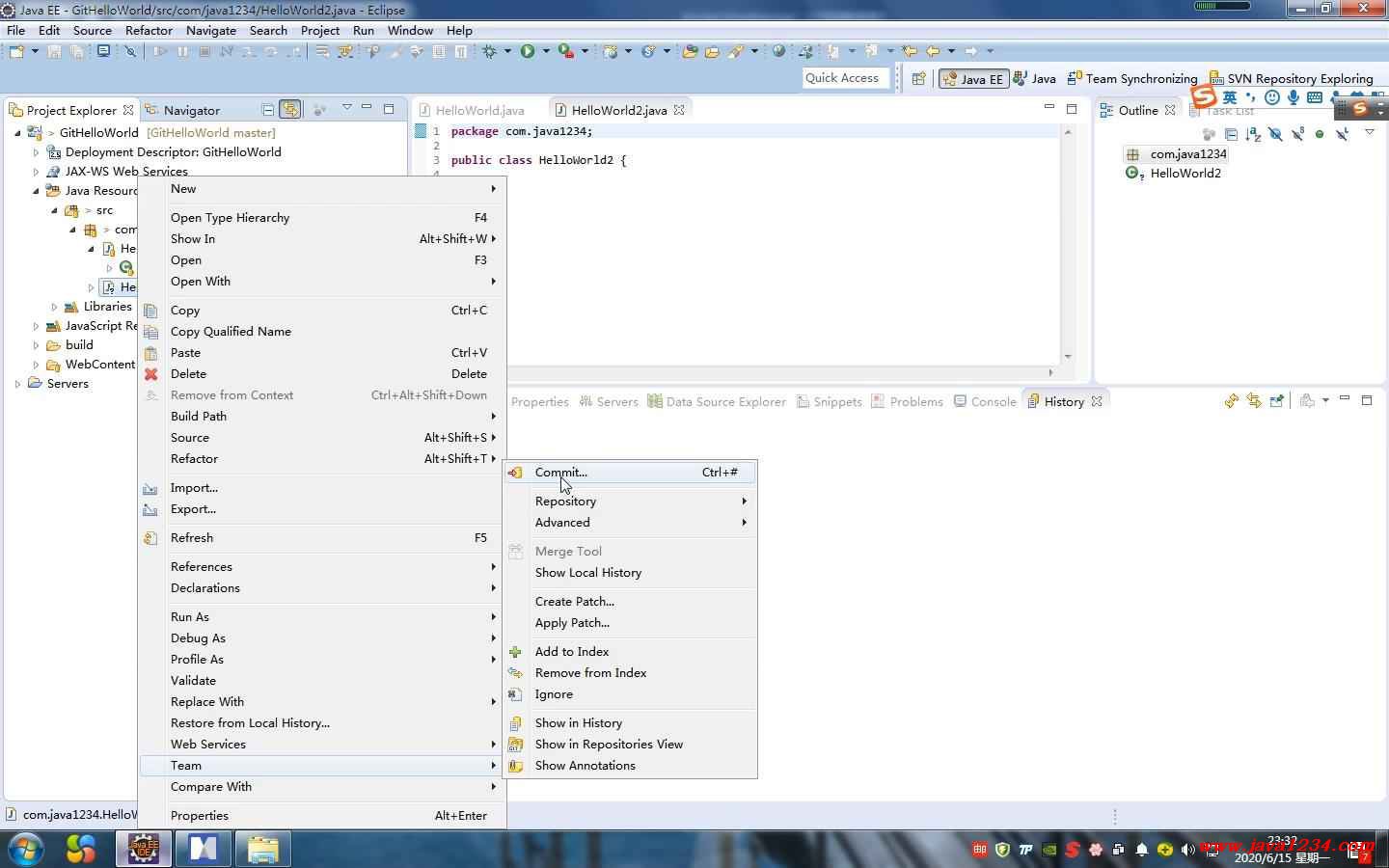Switch to the Console tab
The height and width of the screenshot is (868, 1389).
click(x=985, y=402)
